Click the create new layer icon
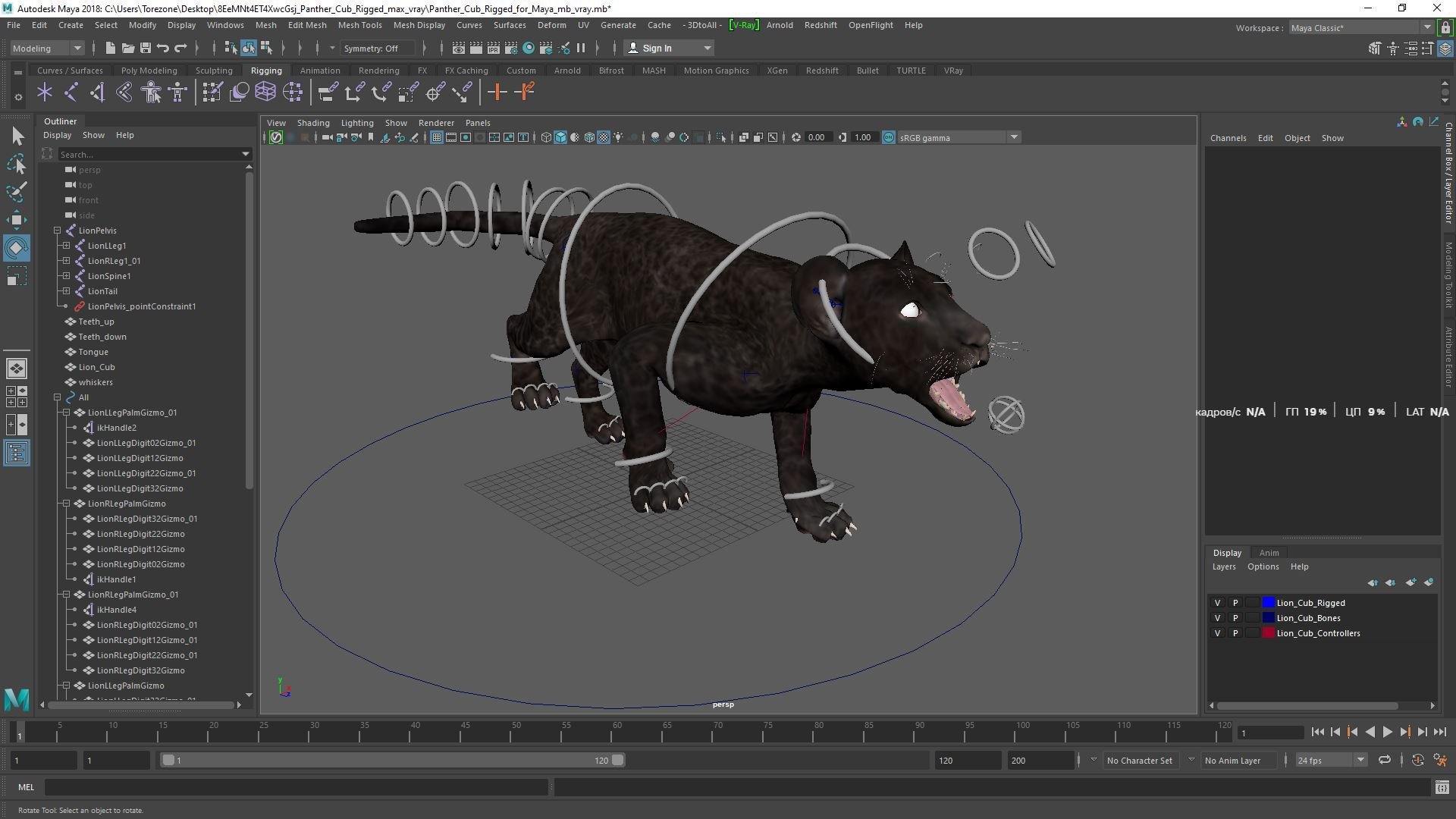 pos(1410,582)
